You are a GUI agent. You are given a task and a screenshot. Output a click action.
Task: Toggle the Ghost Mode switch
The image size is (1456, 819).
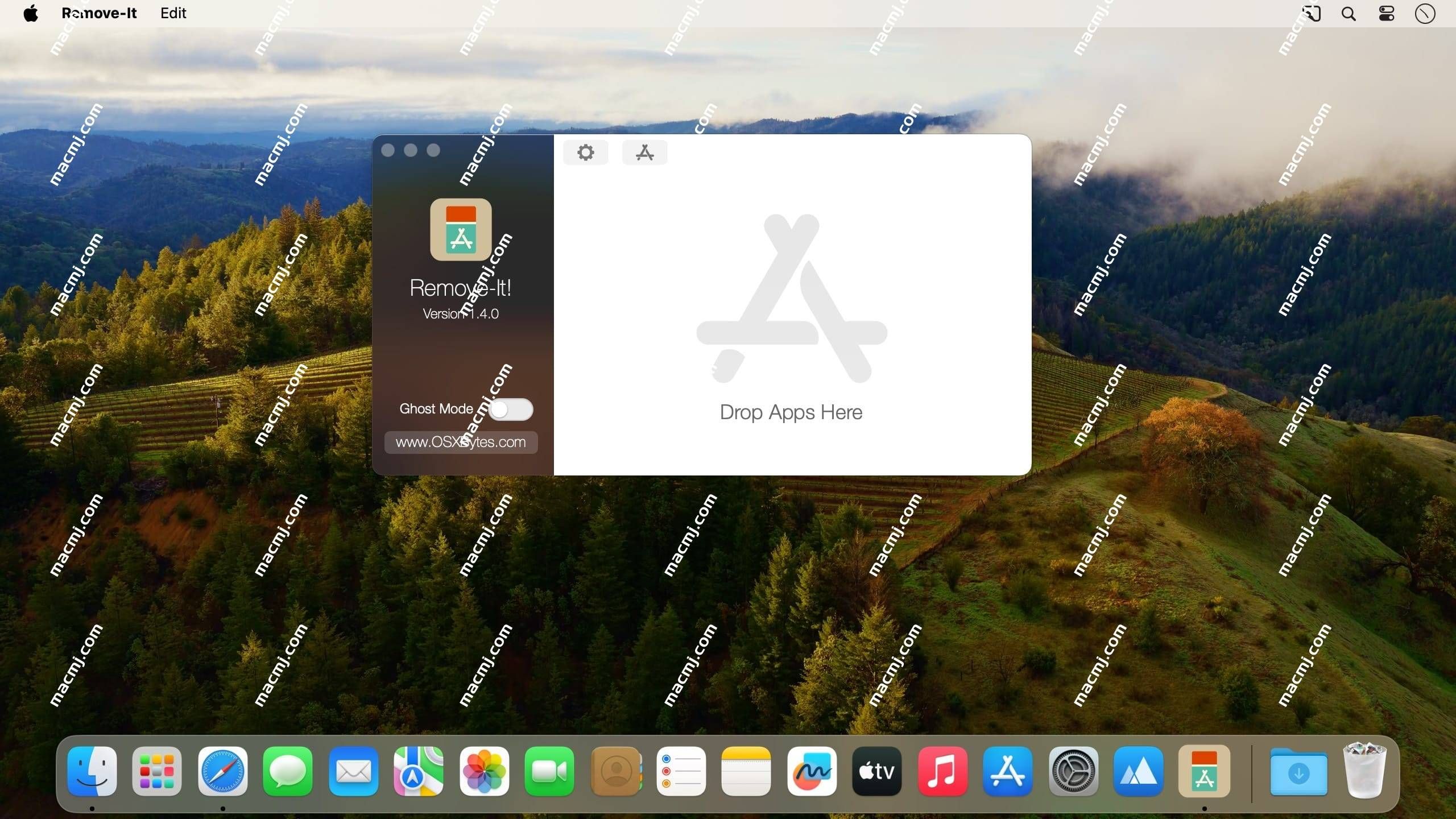click(x=511, y=409)
